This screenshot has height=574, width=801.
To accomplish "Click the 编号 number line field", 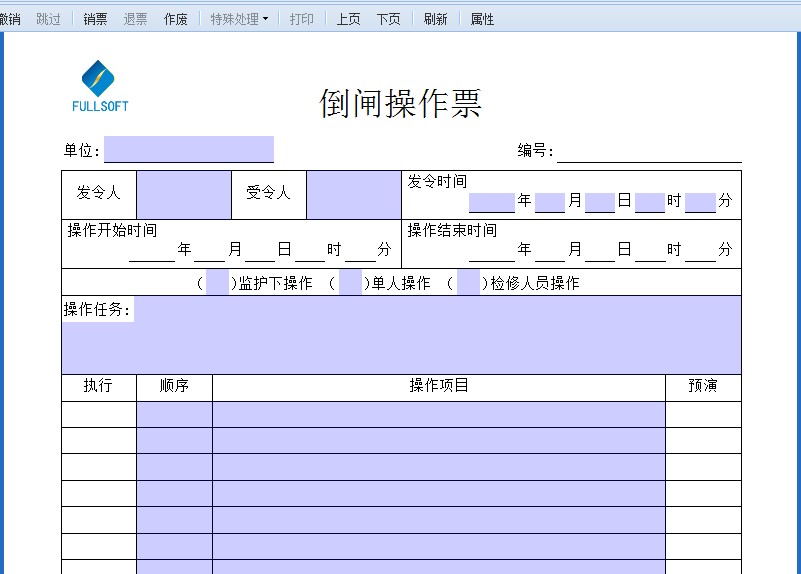I will click(x=649, y=151).
